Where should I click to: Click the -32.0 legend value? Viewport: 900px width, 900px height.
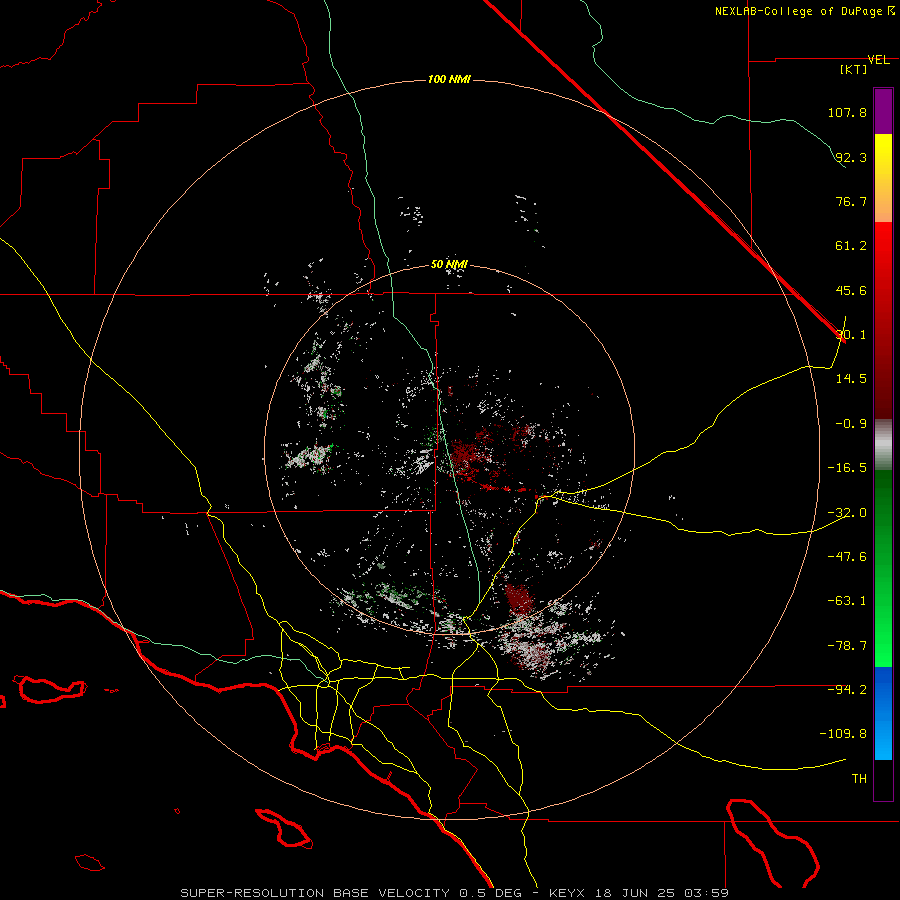pyautogui.click(x=847, y=513)
